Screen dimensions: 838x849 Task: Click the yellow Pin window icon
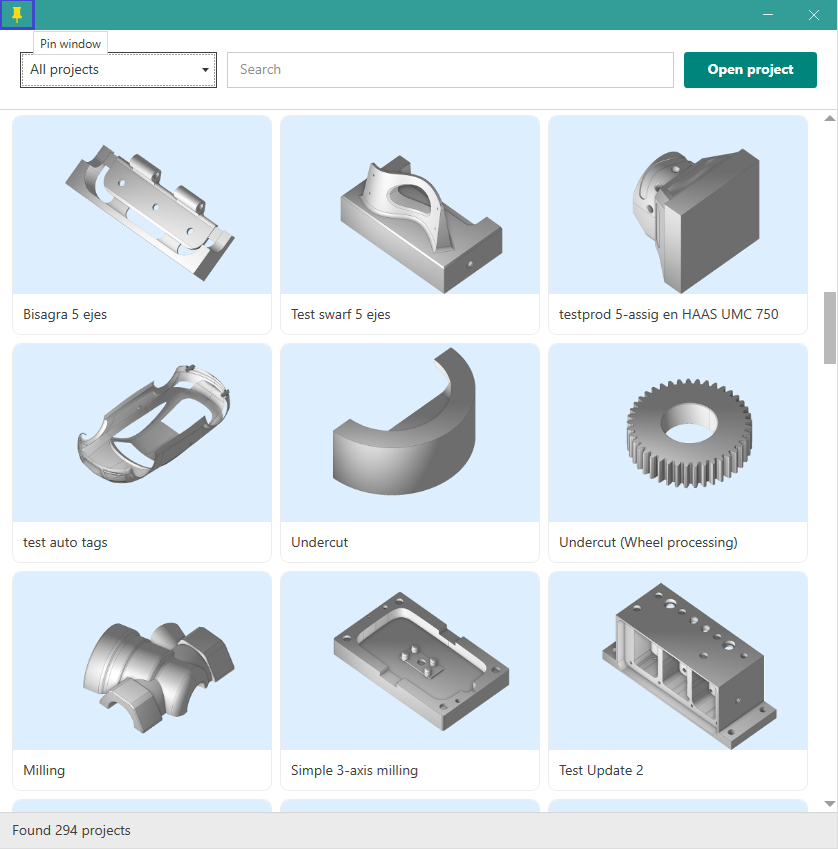click(17, 14)
